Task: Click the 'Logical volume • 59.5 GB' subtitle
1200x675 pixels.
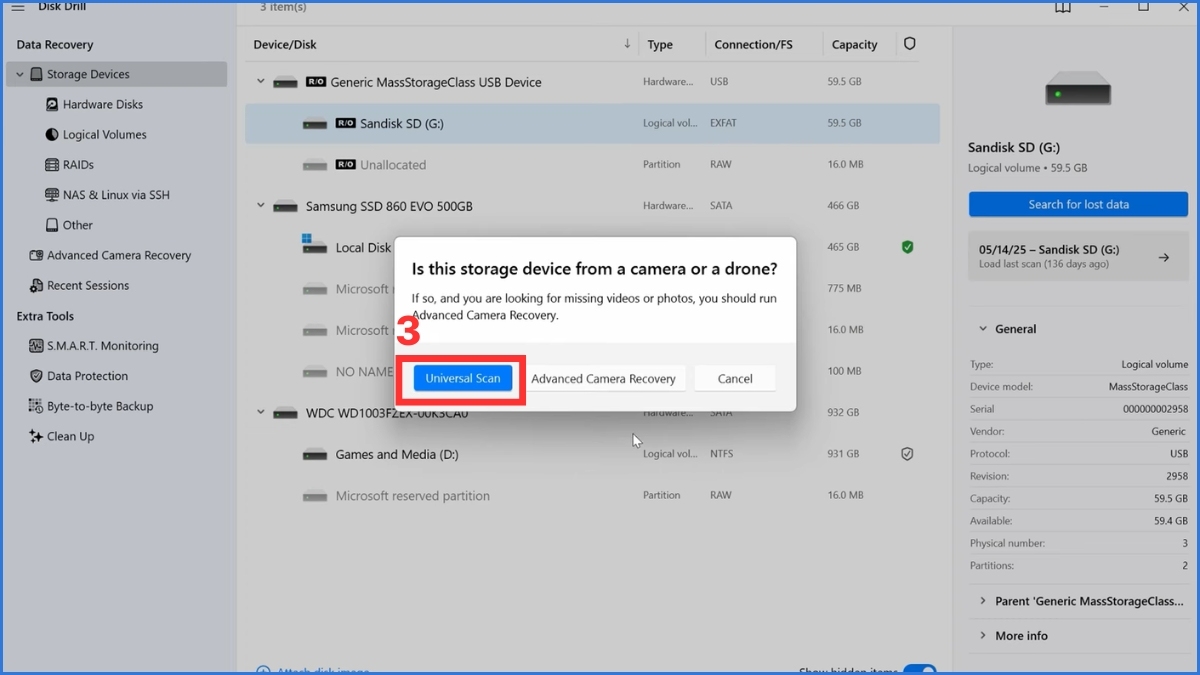Action: [1027, 168]
